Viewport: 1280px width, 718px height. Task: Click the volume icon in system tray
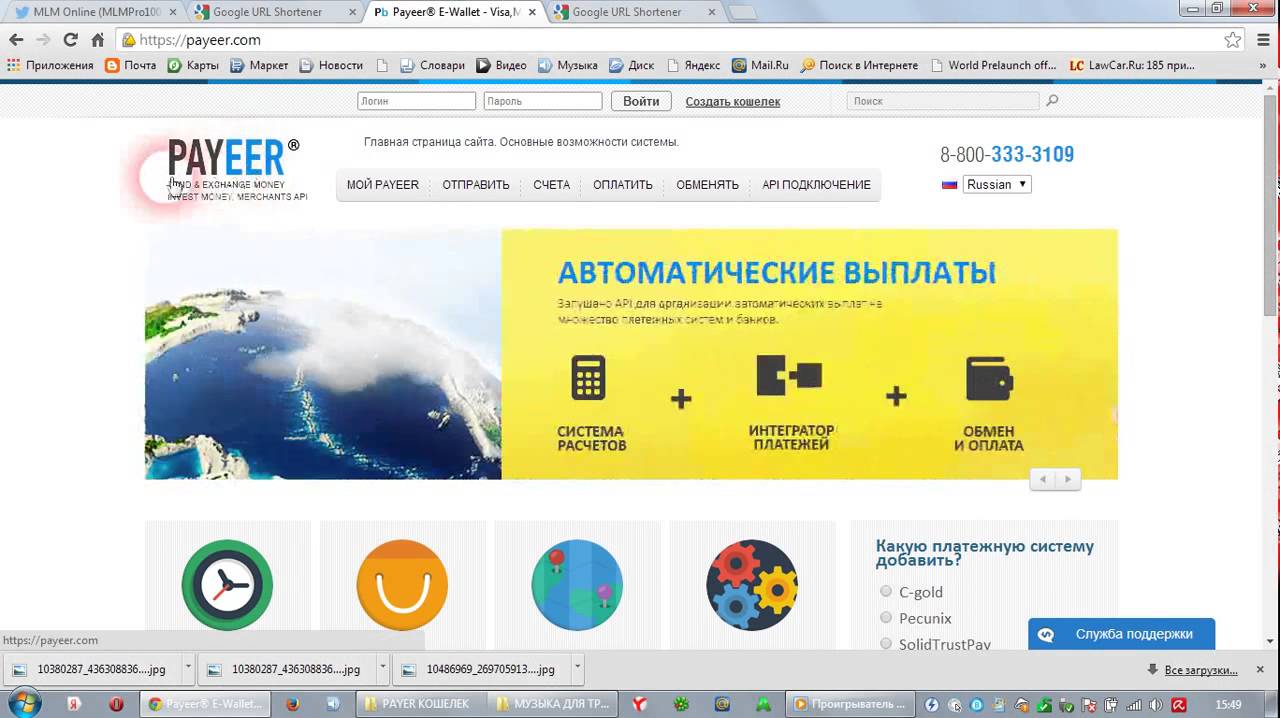[1158, 704]
